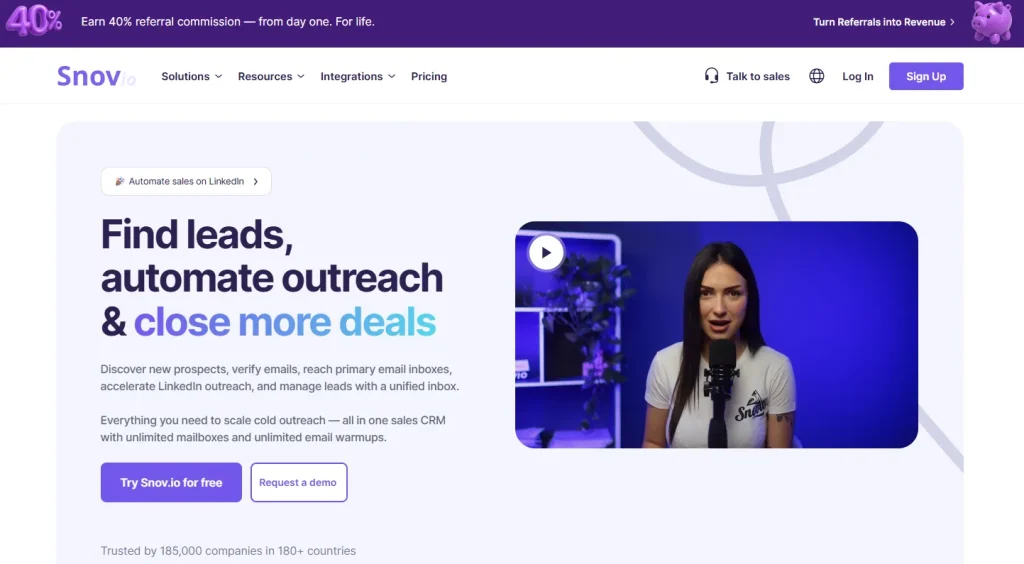Click Earn 40% referral commission banner text

(x=228, y=22)
